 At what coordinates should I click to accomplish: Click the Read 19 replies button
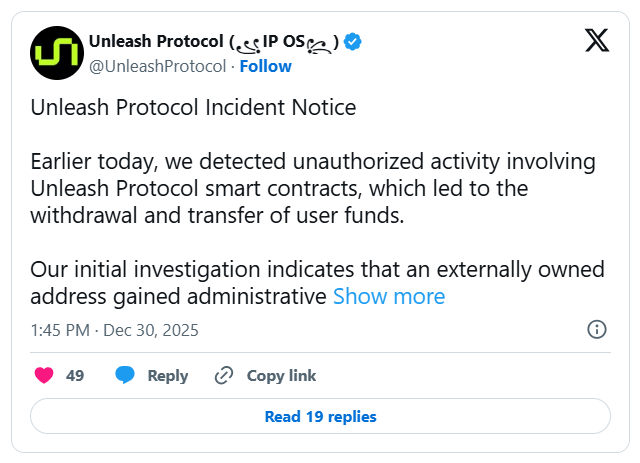pyautogui.click(x=320, y=416)
